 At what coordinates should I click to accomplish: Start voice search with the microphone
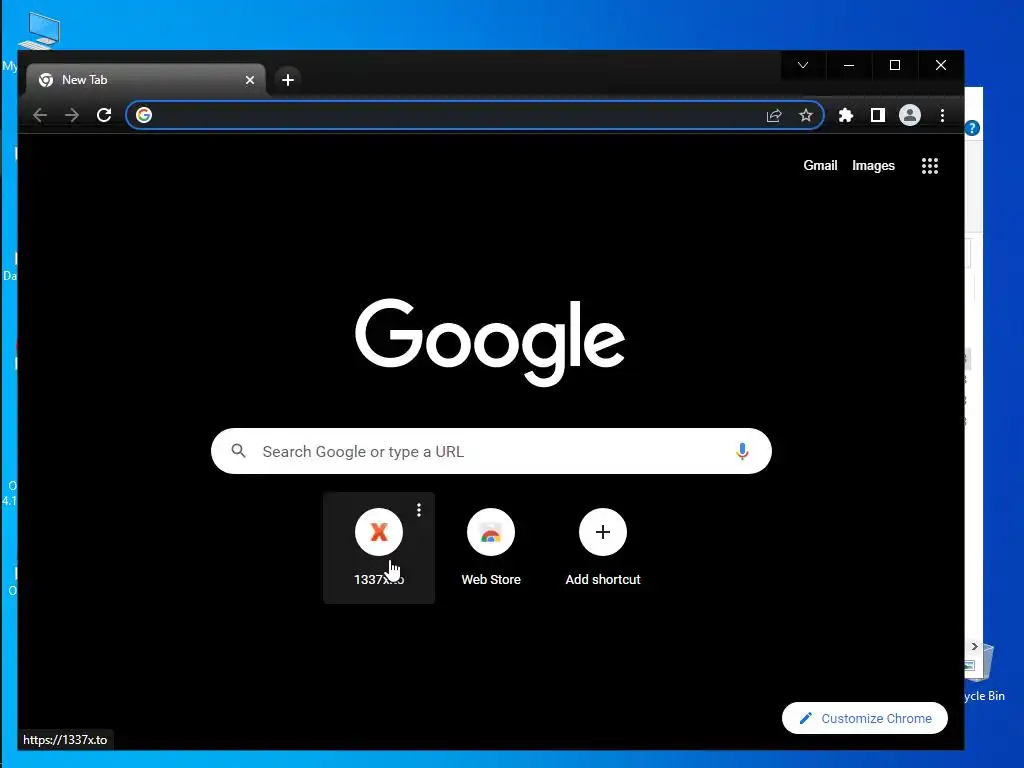point(742,451)
